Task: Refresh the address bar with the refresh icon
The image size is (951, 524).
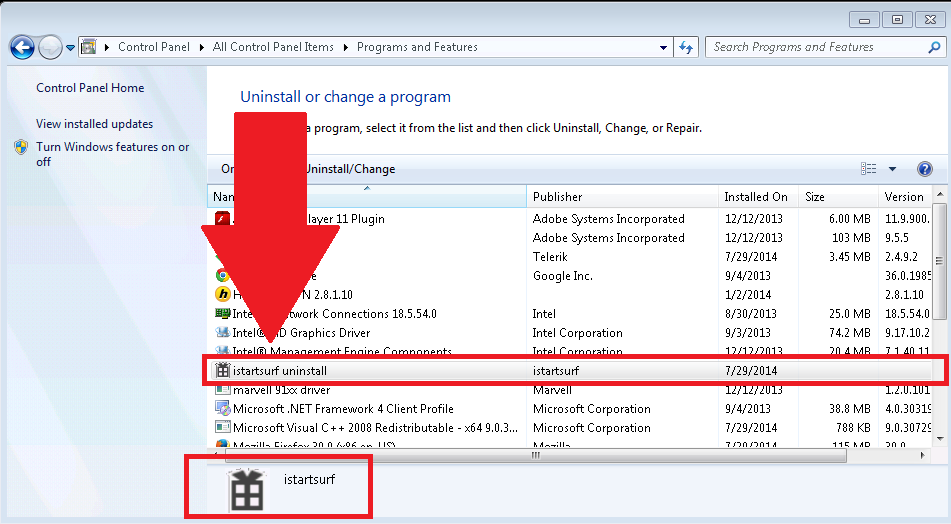Action: [686, 47]
